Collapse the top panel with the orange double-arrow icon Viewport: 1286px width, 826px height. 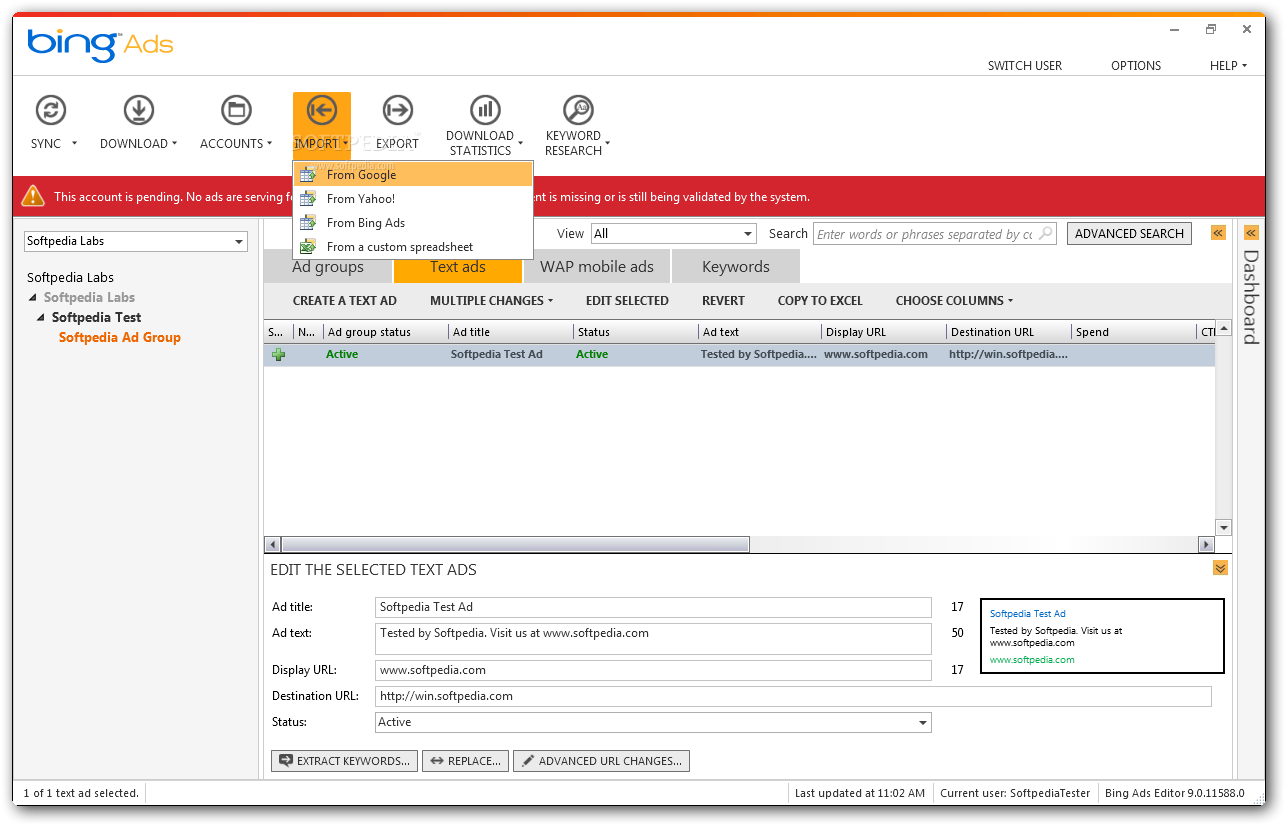coord(1218,233)
